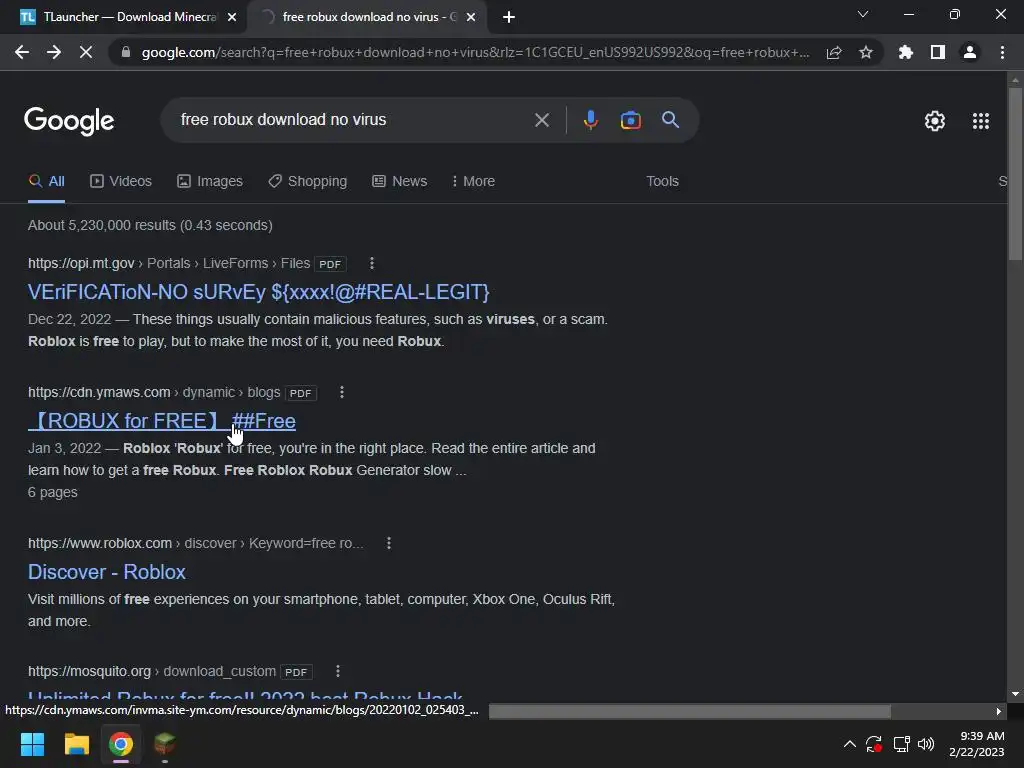Switch to News results
Viewport: 1024px width, 768px height.
(400, 182)
